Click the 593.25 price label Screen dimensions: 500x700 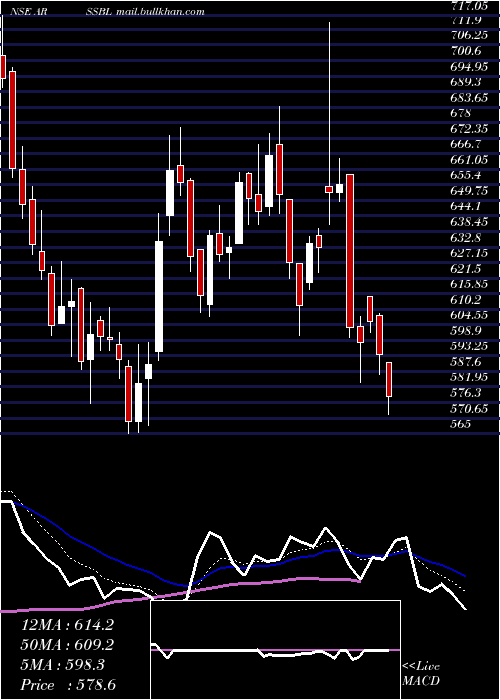point(471,346)
